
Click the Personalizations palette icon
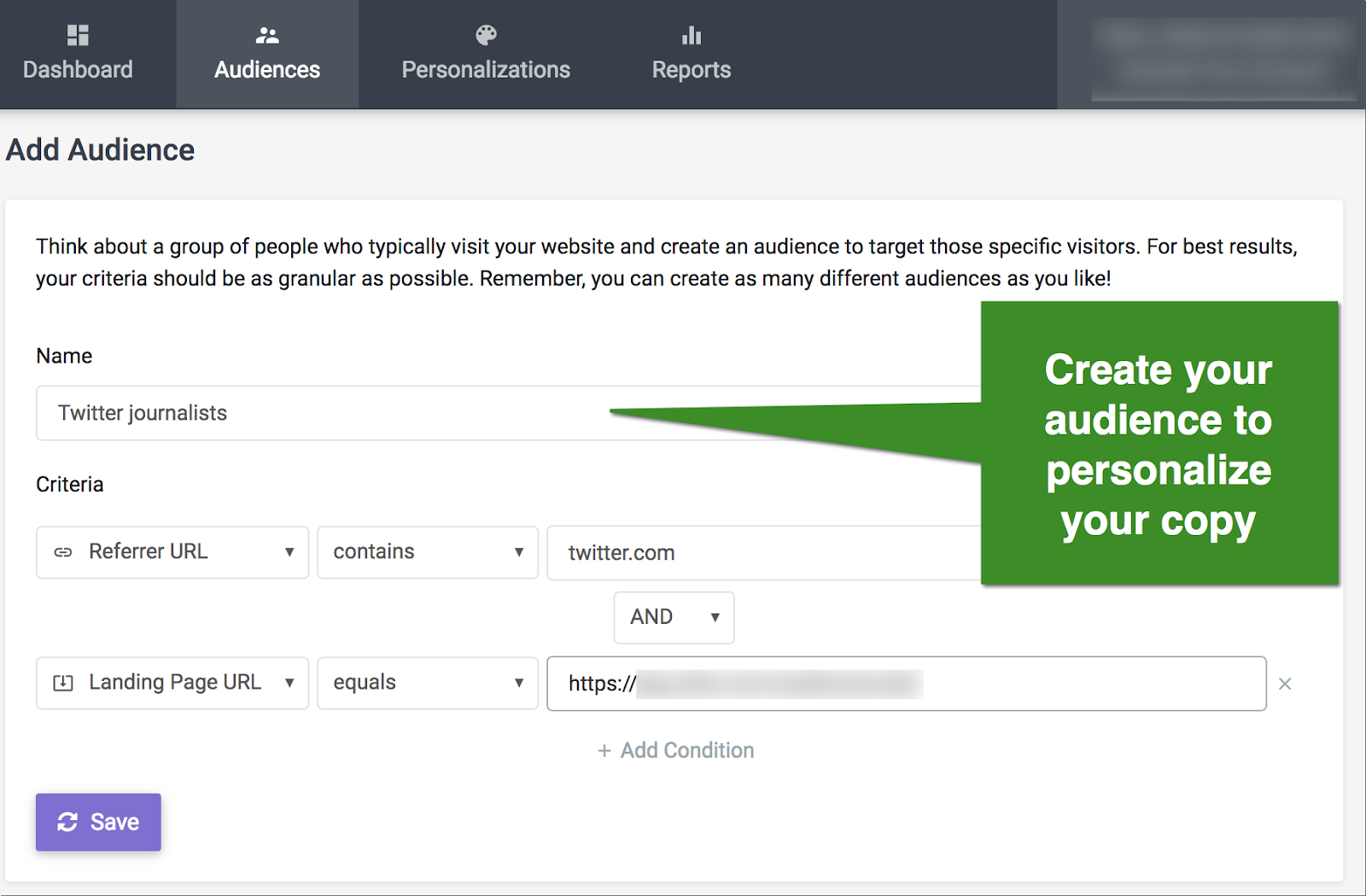[x=486, y=35]
